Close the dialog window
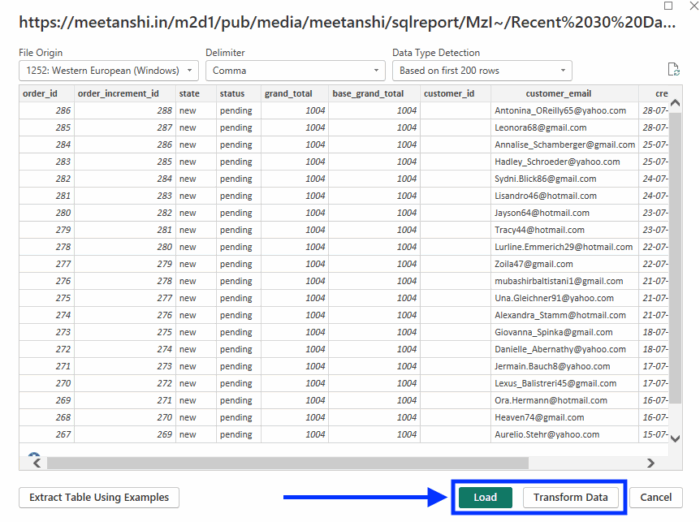Screen dimensions: 700x522 [x=694, y=5]
